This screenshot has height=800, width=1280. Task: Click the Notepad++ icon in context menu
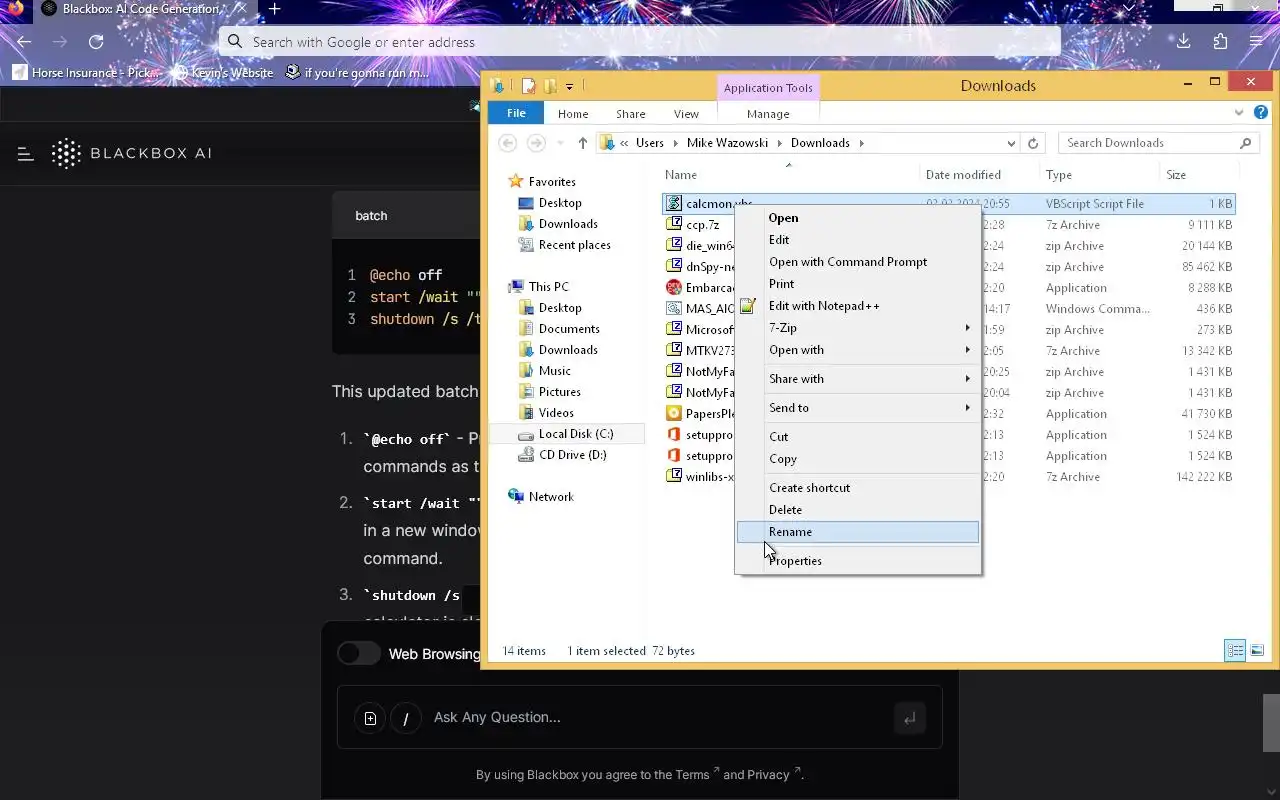(x=748, y=306)
